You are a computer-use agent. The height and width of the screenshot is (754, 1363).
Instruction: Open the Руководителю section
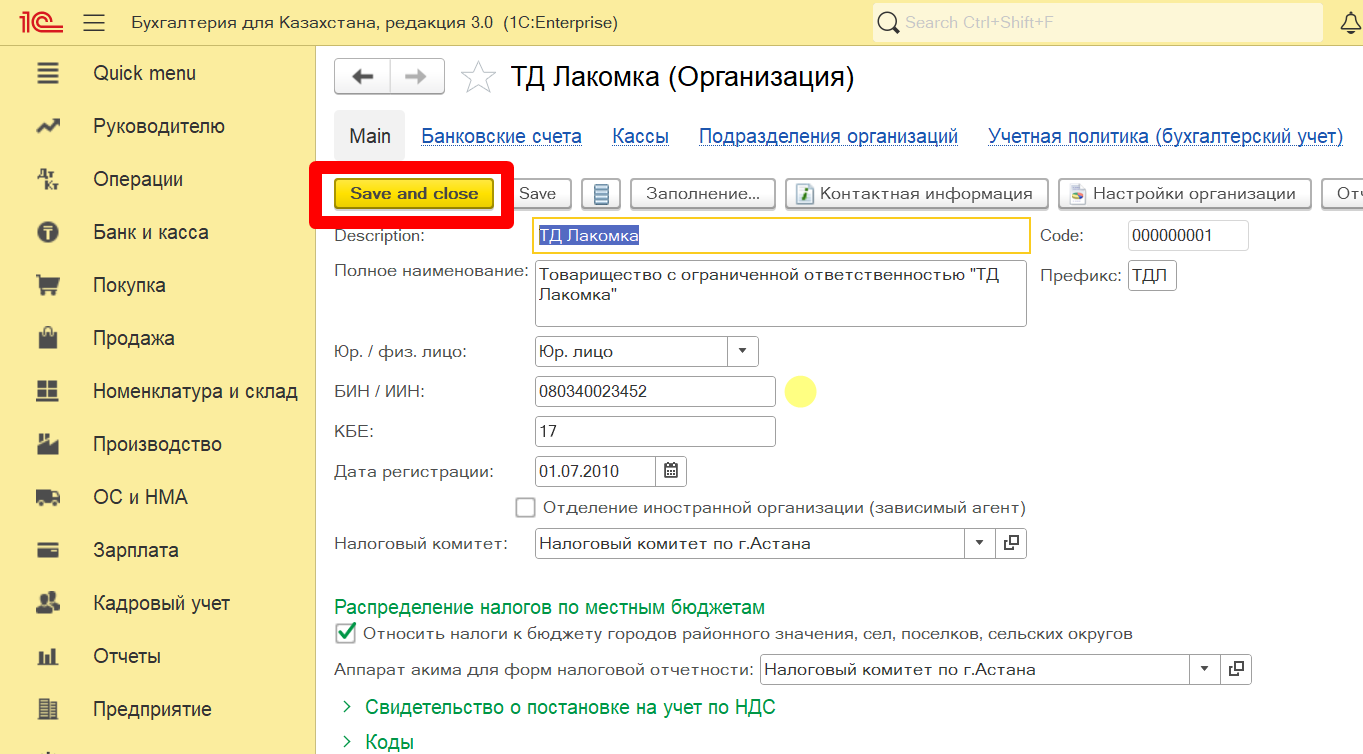[x=159, y=126]
